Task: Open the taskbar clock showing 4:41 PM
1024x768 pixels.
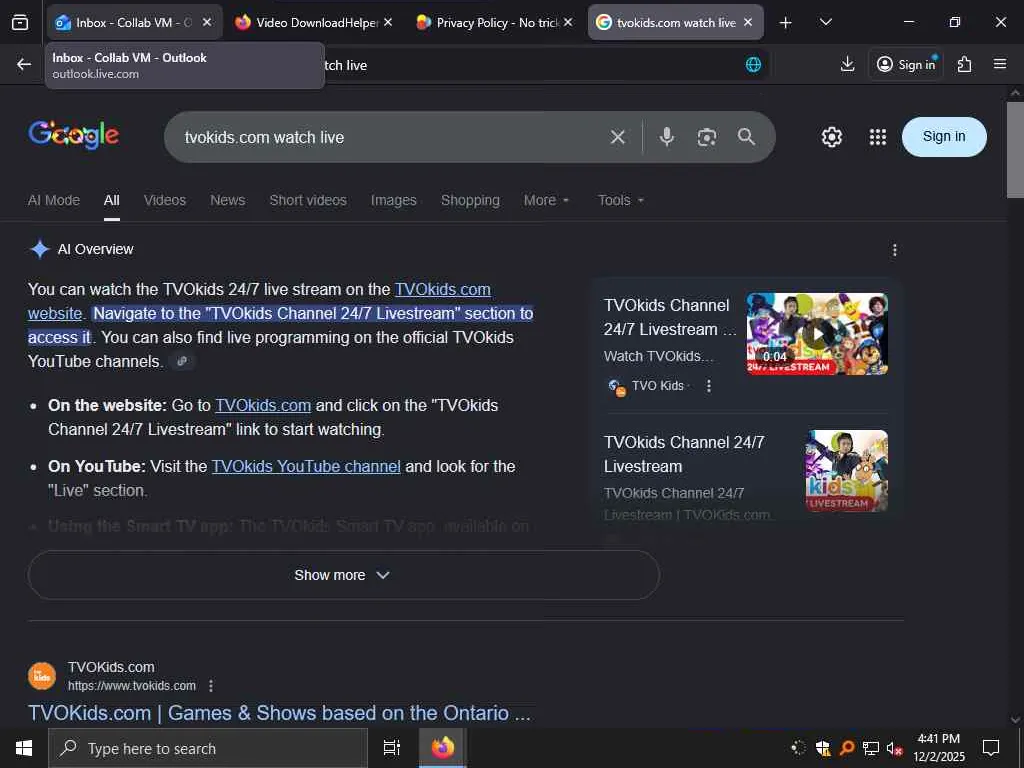Action: pyautogui.click(x=938, y=748)
